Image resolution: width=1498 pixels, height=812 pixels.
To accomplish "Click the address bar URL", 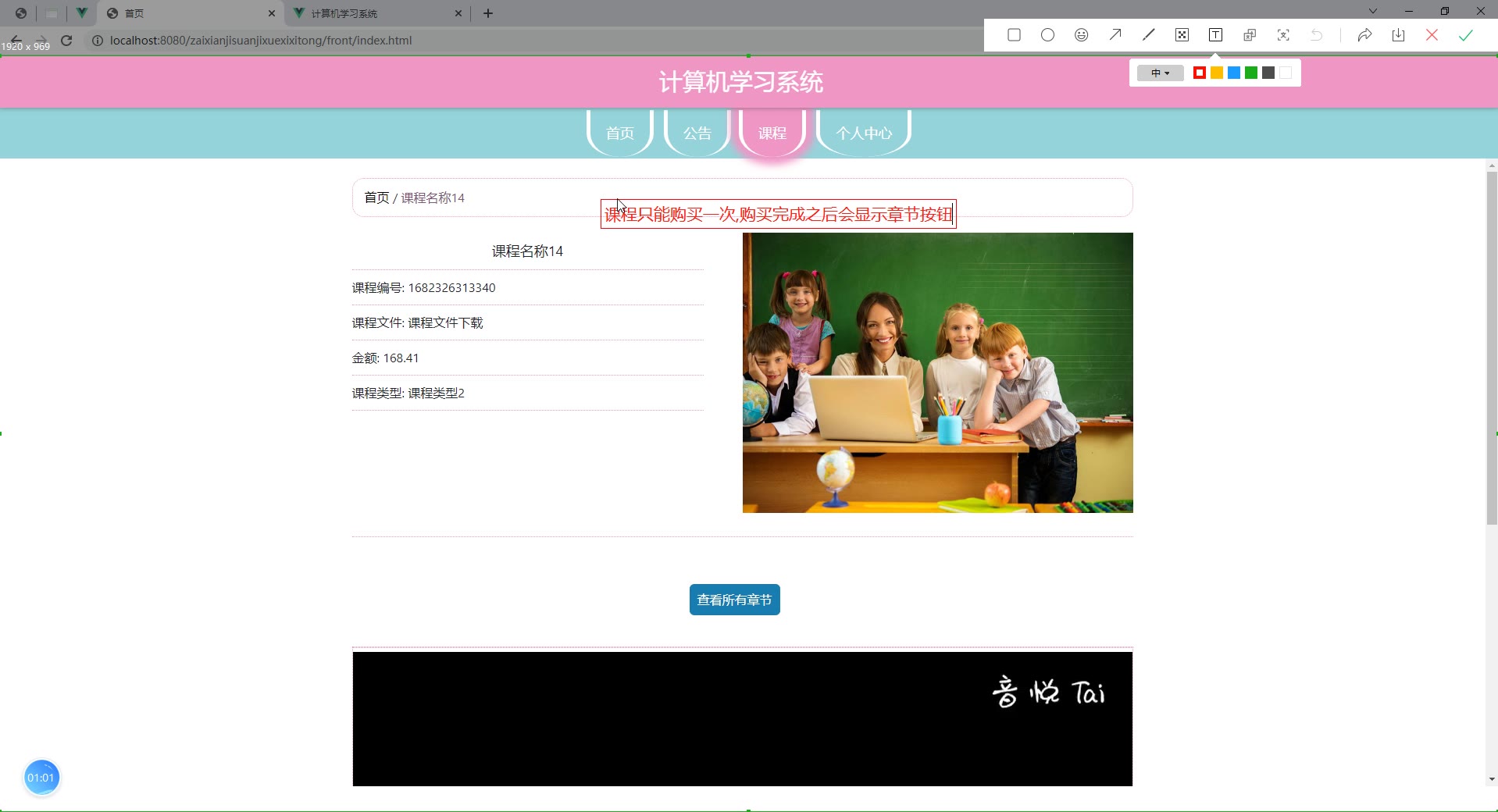I will (x=261, y=41).
